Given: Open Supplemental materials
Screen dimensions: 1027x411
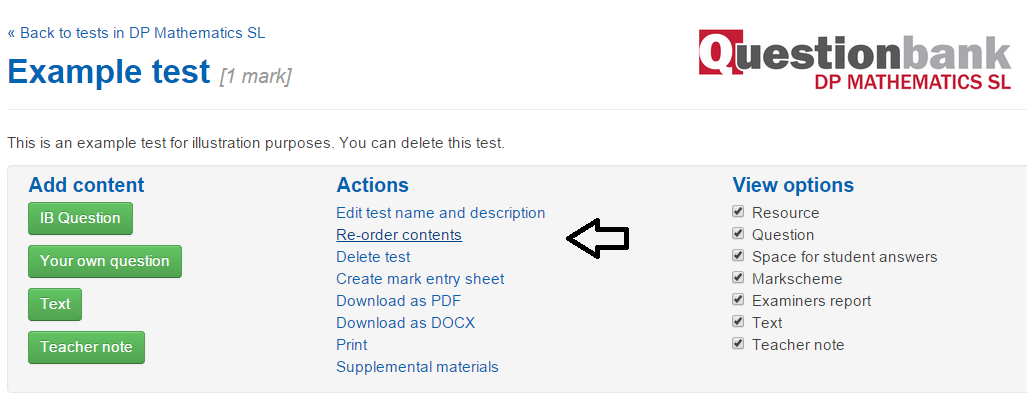Looking at the screenshot, I should pos(417,366).
